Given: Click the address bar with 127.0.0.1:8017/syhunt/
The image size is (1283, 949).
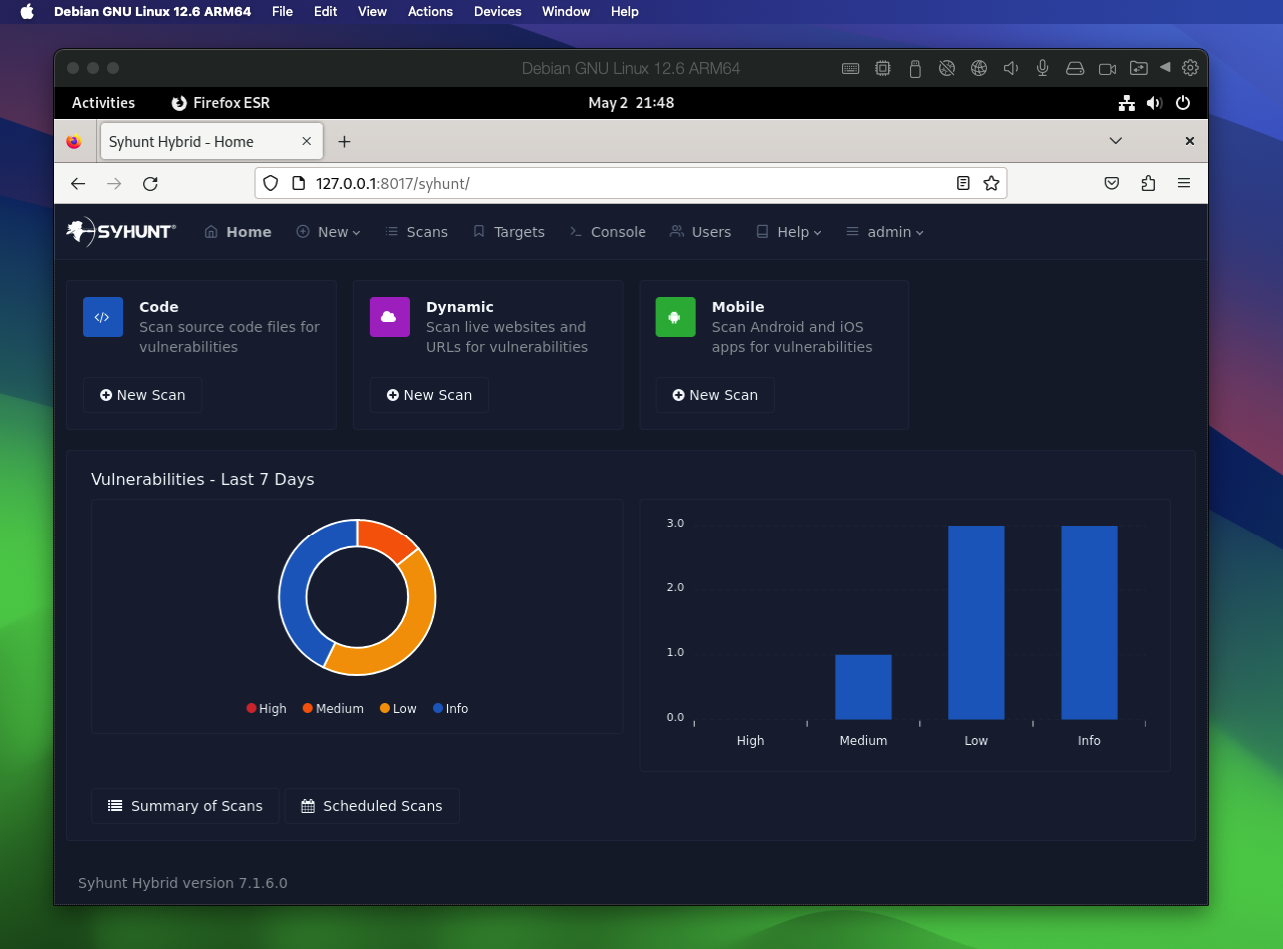Looking at the screenshot, I should pos(630,184).
